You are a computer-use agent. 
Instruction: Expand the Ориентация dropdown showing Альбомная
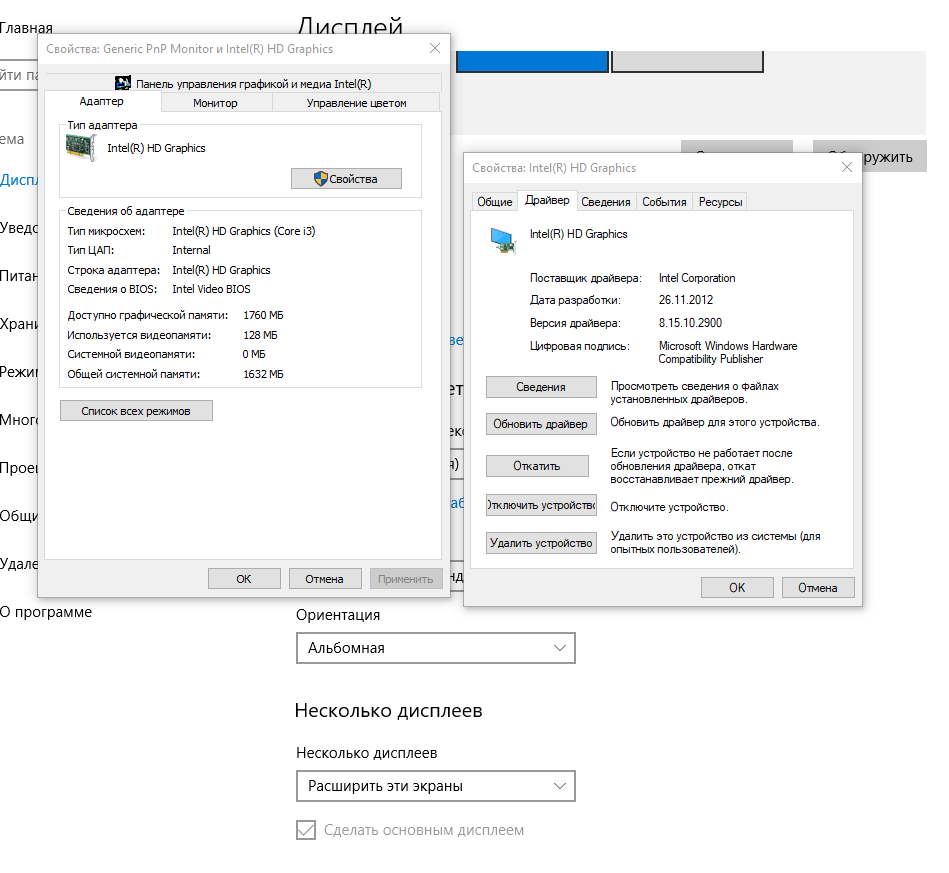pyautogui.click(x=436, y=648)
